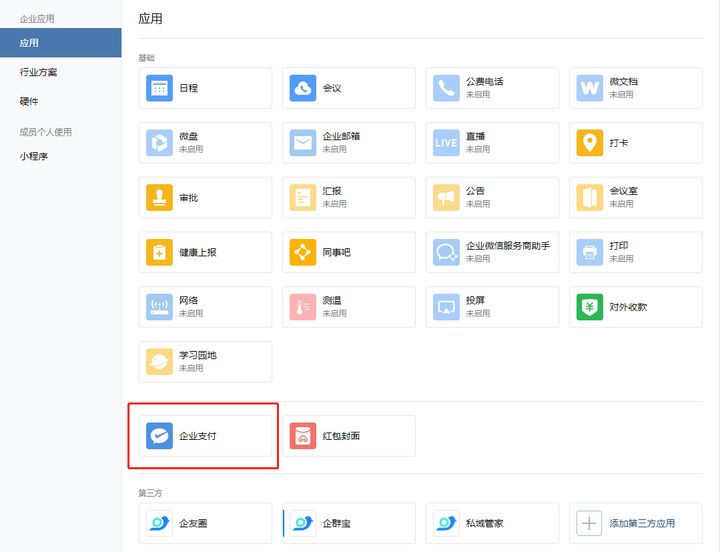Image resolution: width=720 pixels, height=552 pixels.
Task: Open the 红包封面 red envelope icon
Action: [303, 436]
